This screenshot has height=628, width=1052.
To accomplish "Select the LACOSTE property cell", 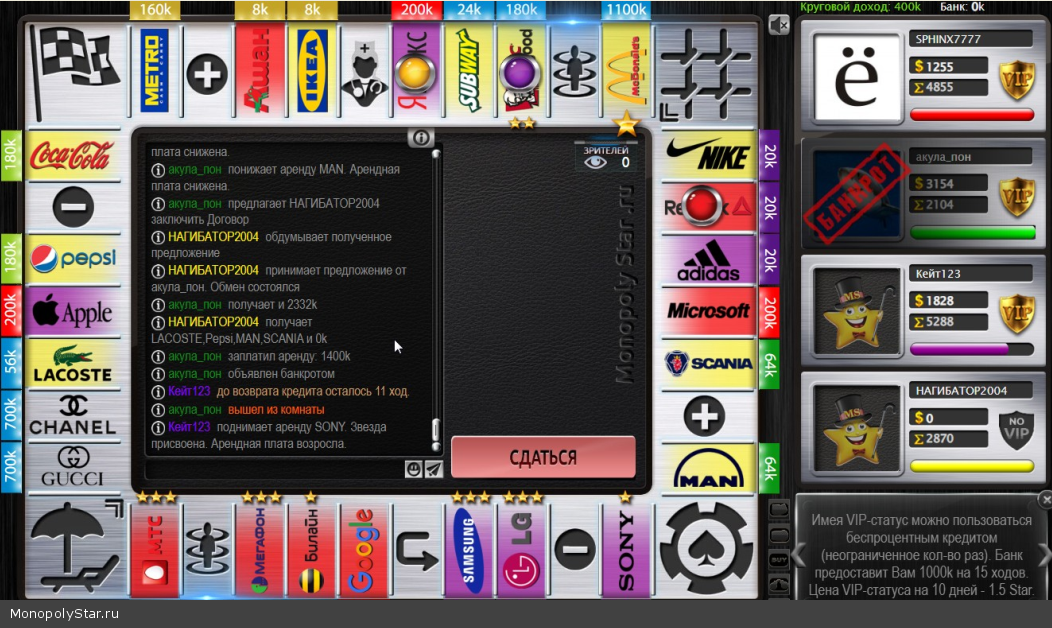I will pyautogui.click(x=72, y=363).
